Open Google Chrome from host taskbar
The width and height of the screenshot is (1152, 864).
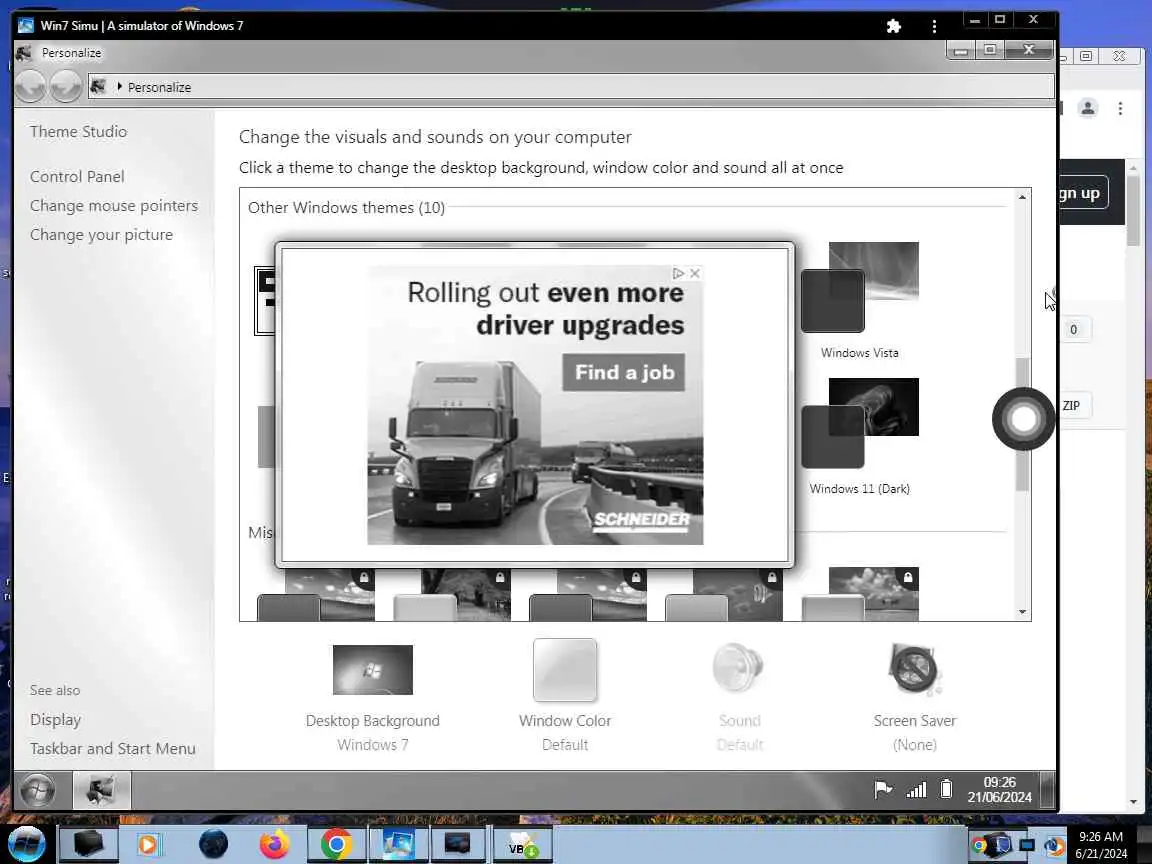(336, 844)
